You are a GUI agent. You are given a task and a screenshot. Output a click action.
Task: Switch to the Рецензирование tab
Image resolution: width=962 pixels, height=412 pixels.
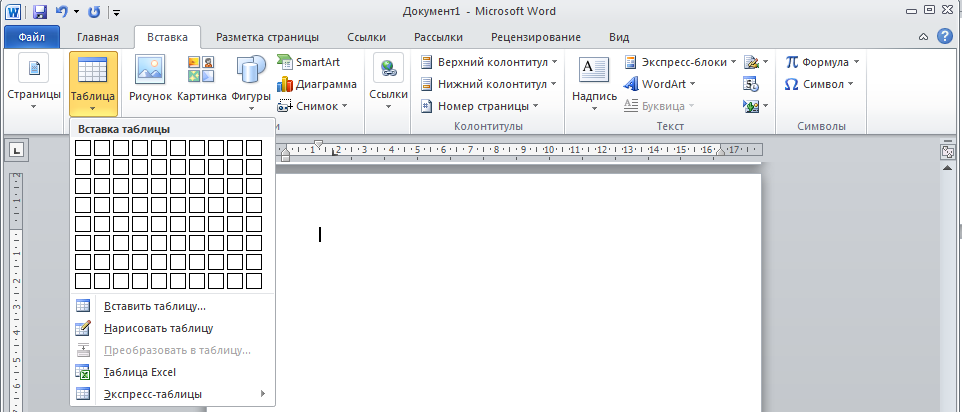click(536, 37)
